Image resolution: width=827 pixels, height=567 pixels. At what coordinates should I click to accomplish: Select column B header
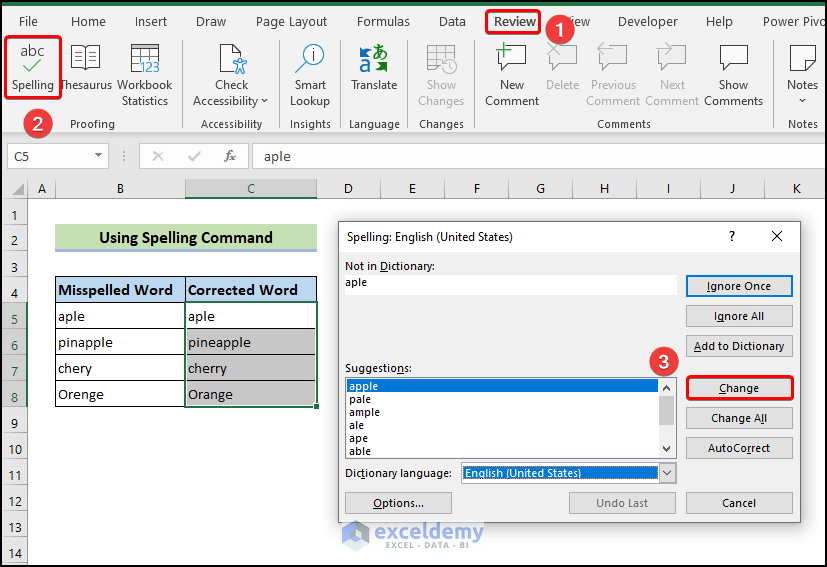[x=120, y=189]
